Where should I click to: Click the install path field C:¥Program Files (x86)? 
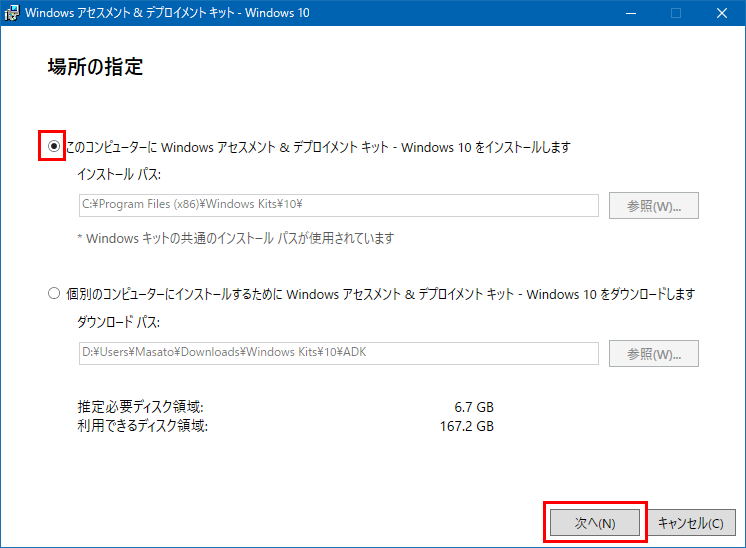(339, 205)
